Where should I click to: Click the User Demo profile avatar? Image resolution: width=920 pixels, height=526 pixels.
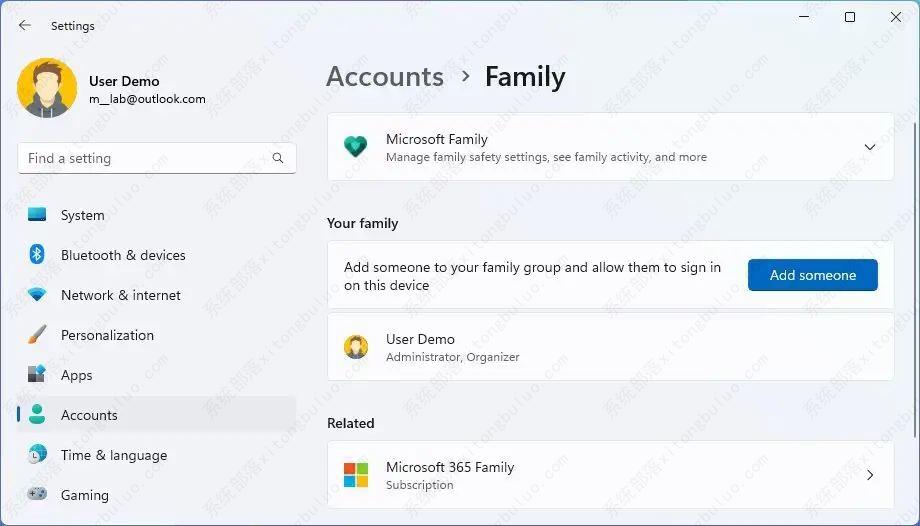click(x=47, y=89)
